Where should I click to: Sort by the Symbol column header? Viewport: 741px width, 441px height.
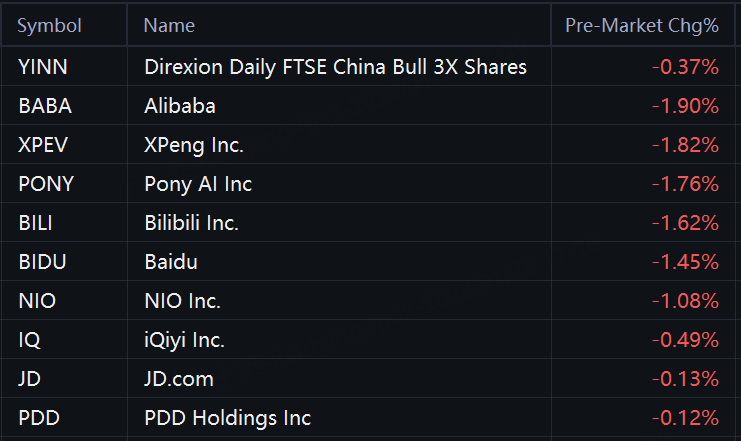coord(49,26)
